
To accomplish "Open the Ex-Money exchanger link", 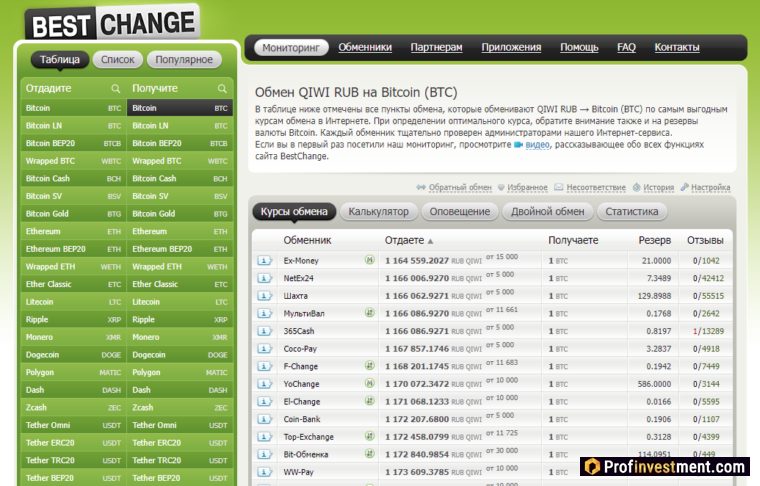I will pyautogui.click(x=301, y=261).
